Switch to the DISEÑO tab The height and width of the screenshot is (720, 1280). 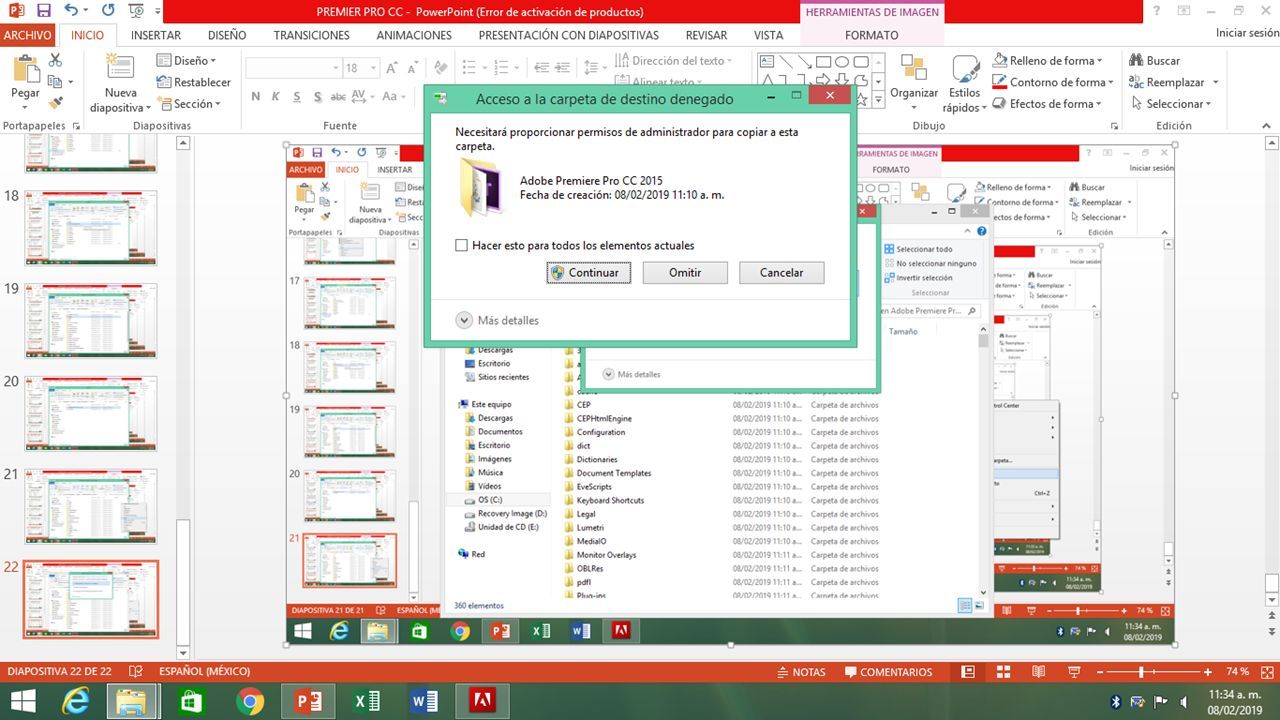pyautogui.click(x=227, y=35)
